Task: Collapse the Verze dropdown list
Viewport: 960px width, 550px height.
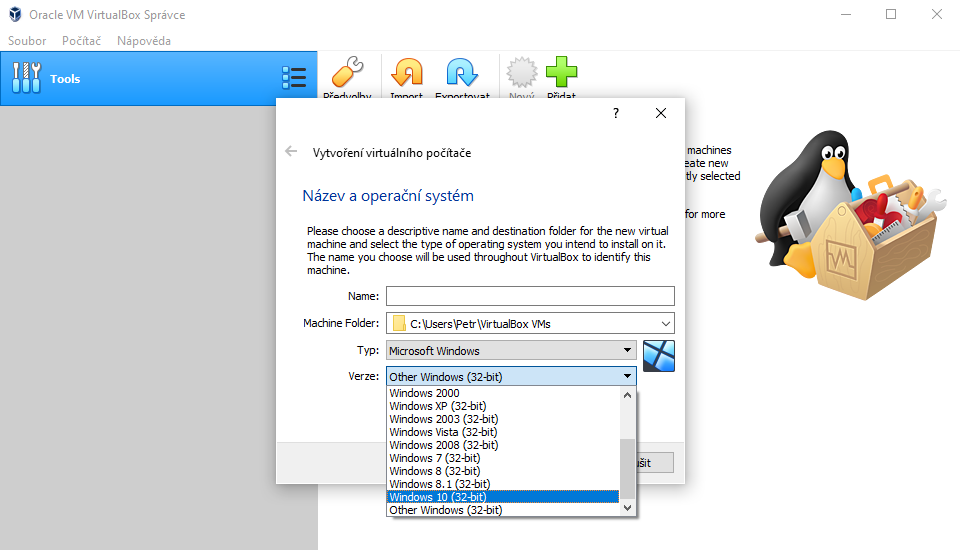Action: (x=627, y=376)
